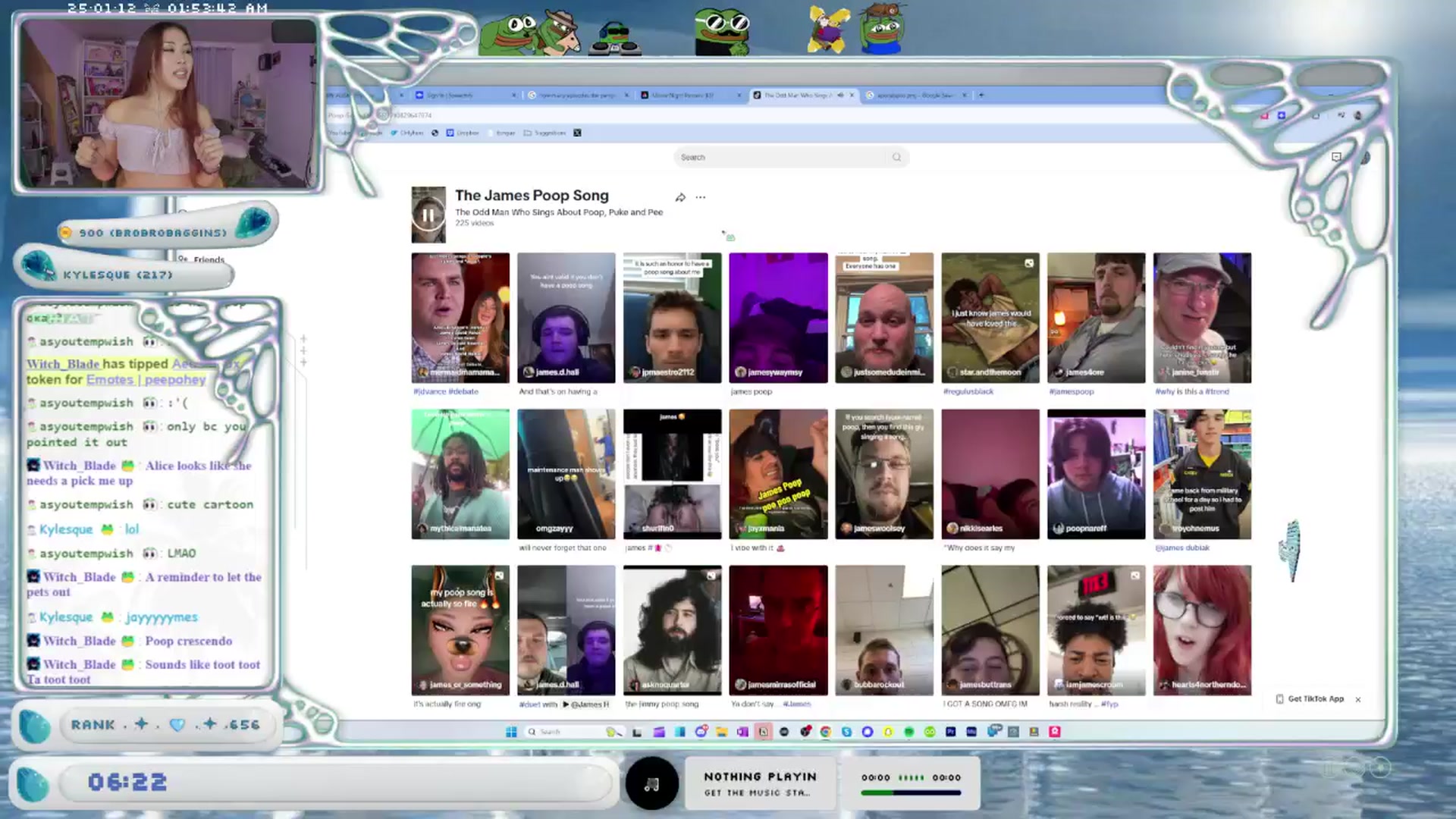
Task: Pause the James Poop Song playlist cover
Action: click(x=428, y=215)
